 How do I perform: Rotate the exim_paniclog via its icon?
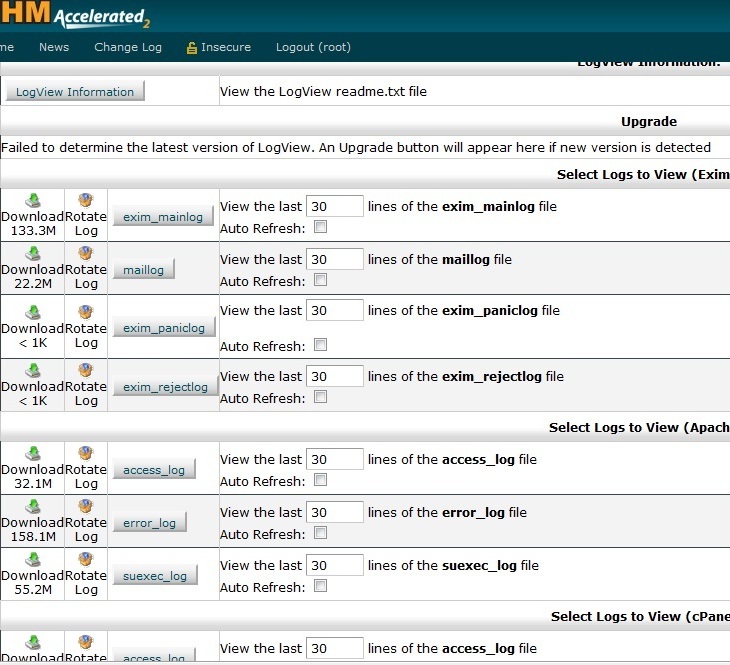85,312
